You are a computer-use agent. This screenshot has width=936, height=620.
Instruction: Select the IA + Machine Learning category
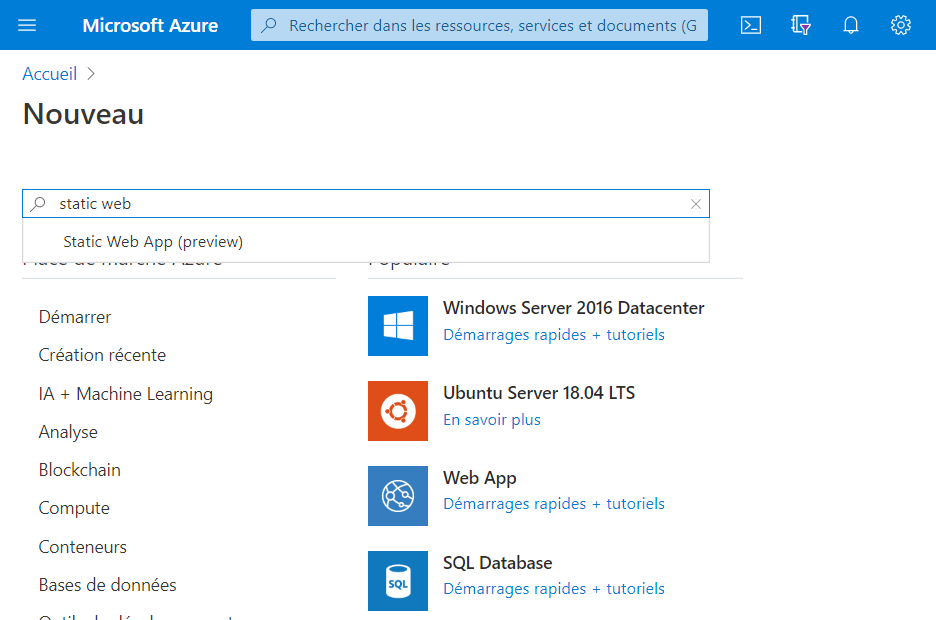click(x=126, y=394)
